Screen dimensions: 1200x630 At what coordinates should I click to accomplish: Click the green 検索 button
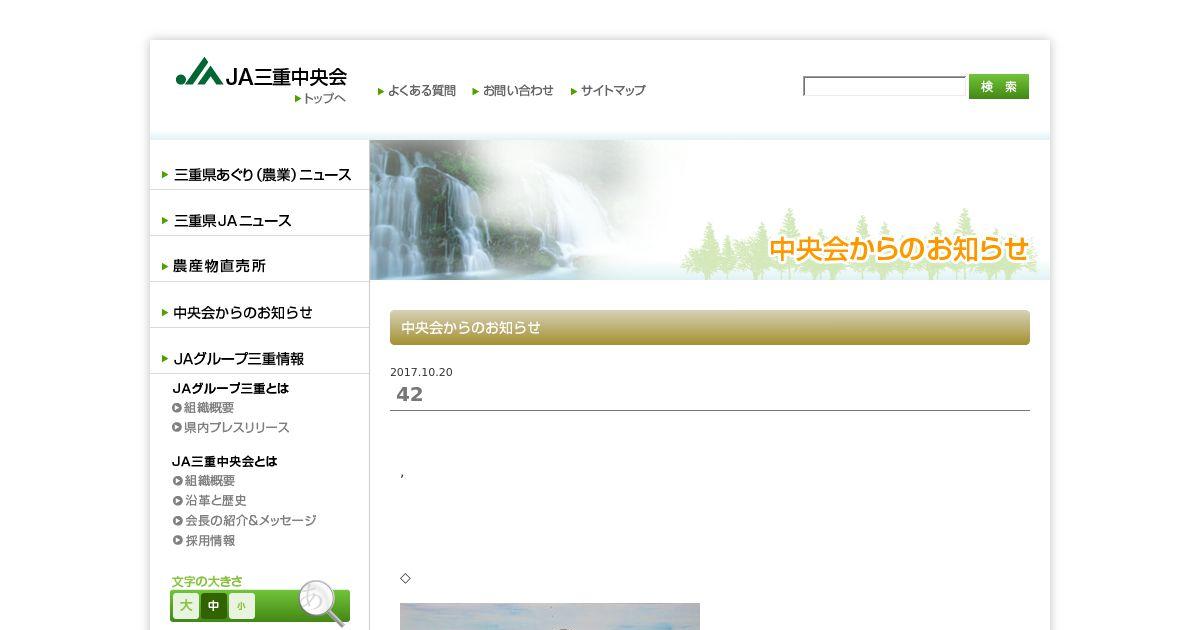999,86
